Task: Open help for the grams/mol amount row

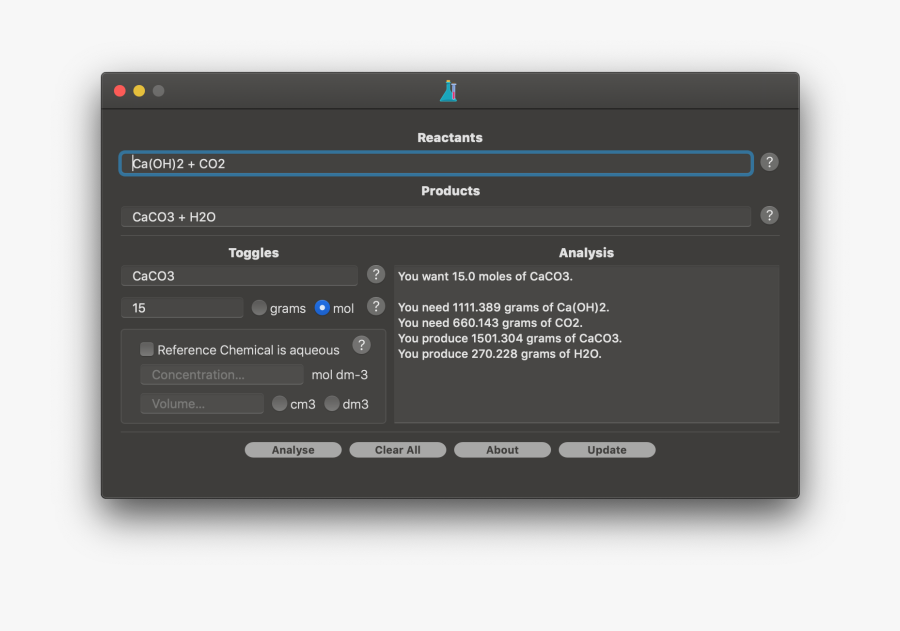Action: pos(375,306)
